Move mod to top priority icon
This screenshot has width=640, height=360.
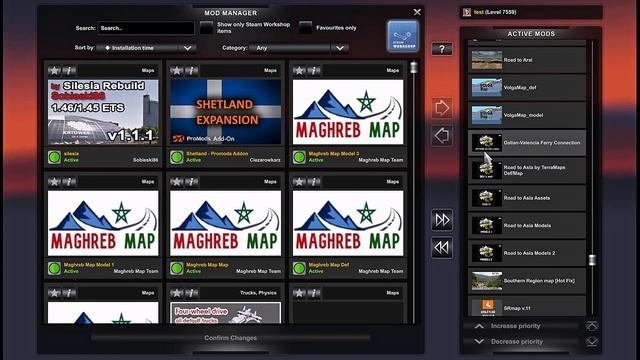coord(592,326)
